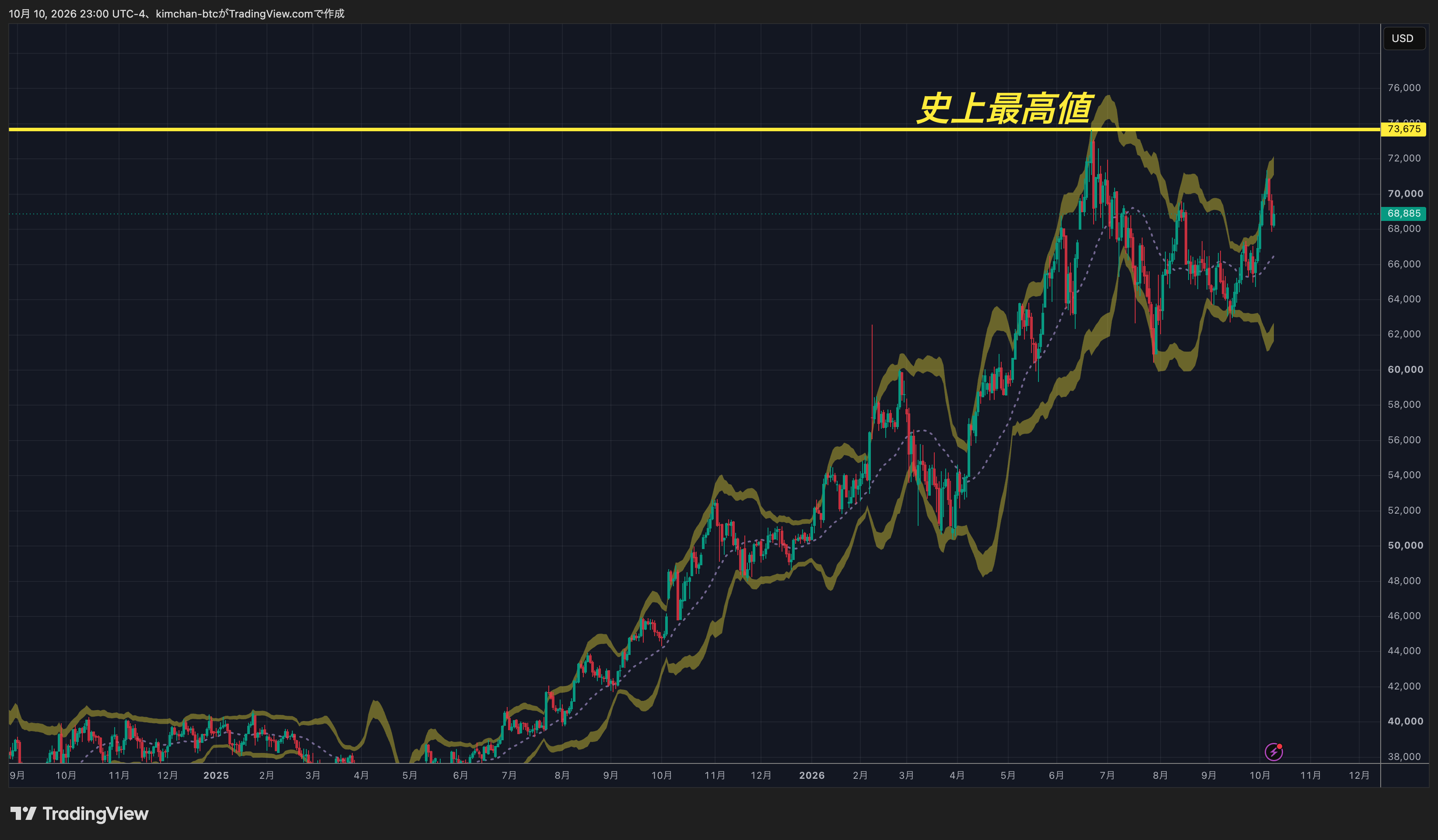Click the purple lightning event icon
Screen dimensions: 1438x840
1273,752
